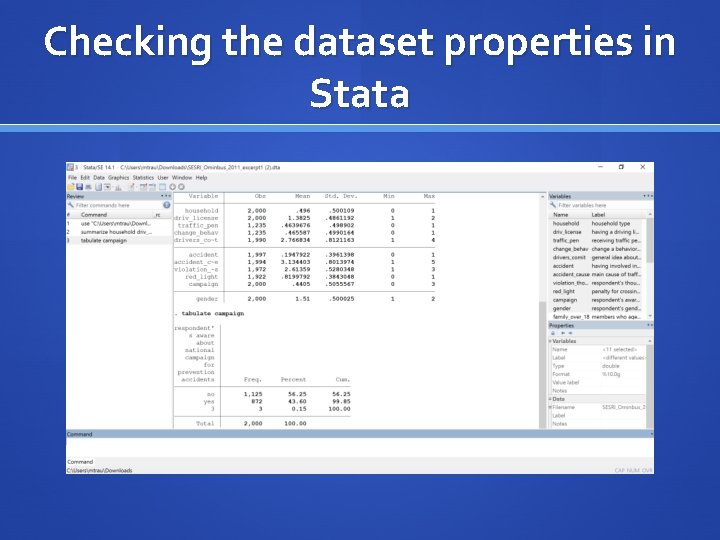720x540 pixels.
Task: Open the Data menu
Action: click(x=99, y=178)
